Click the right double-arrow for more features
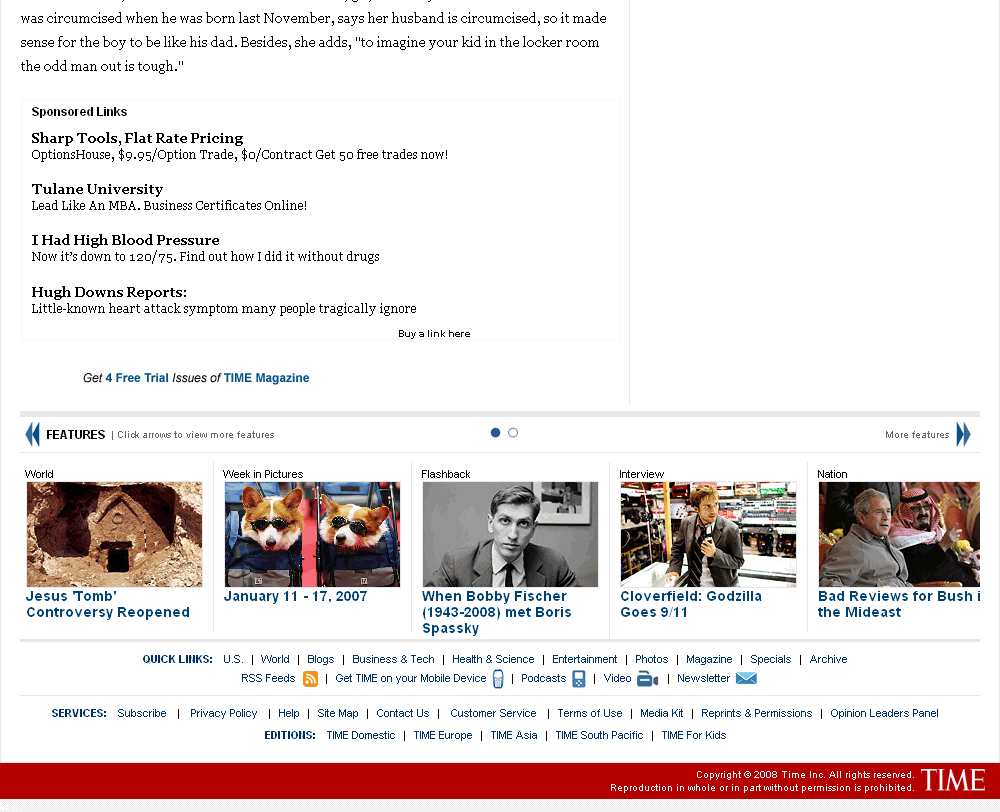Screen dimensions: 1000x812 coord(963,434)
